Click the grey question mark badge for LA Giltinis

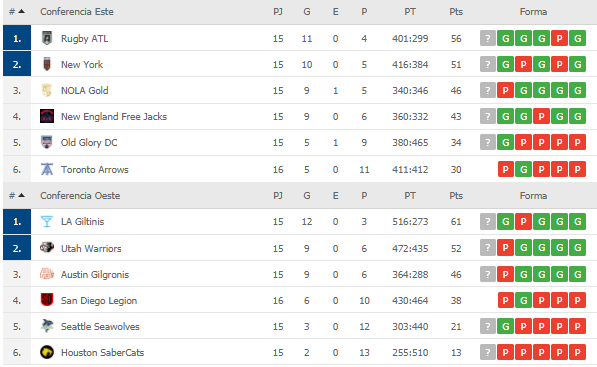tap(487, 221)
